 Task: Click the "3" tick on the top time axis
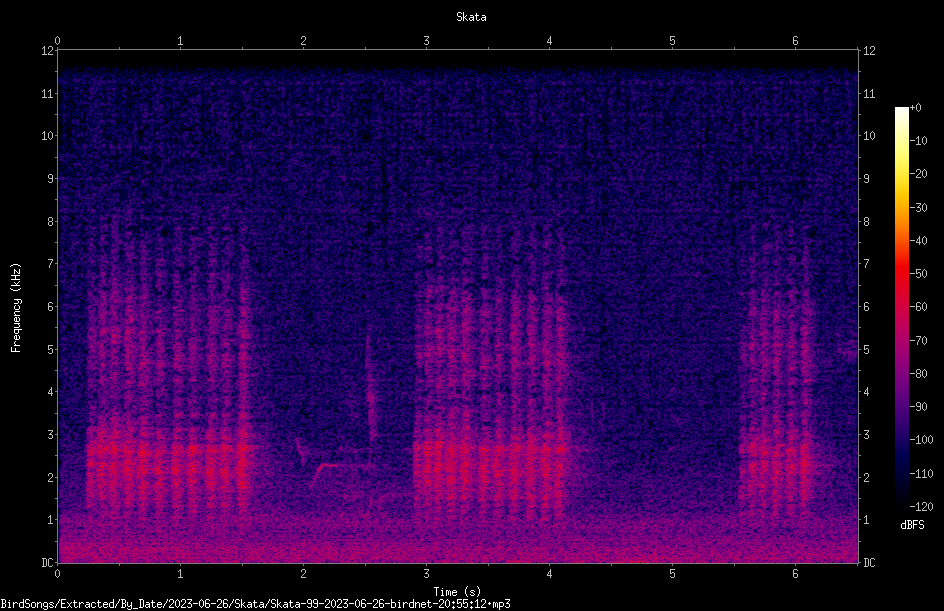tap(426, 41)
